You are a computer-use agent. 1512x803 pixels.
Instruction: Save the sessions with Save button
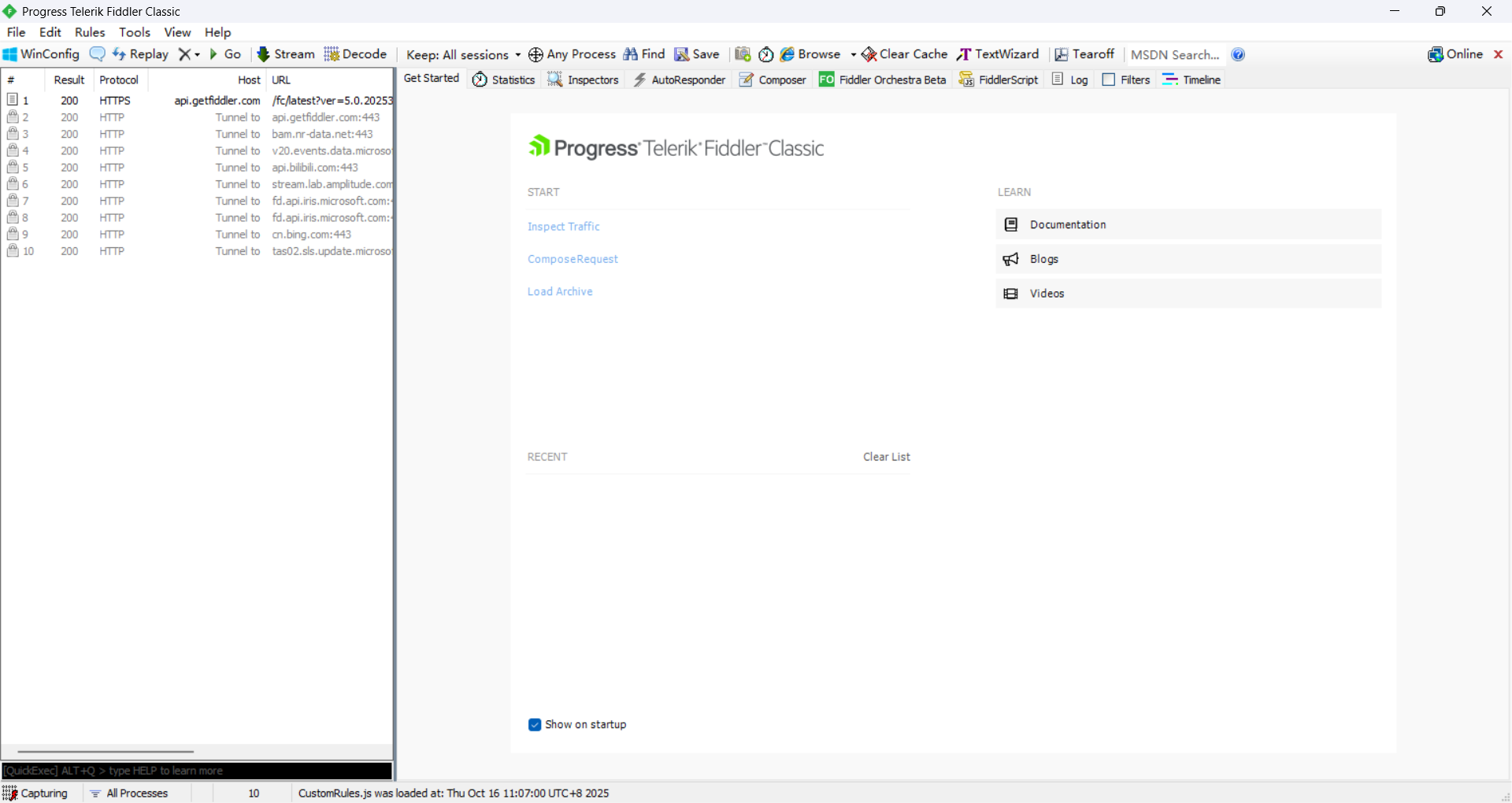click(697, 54)
